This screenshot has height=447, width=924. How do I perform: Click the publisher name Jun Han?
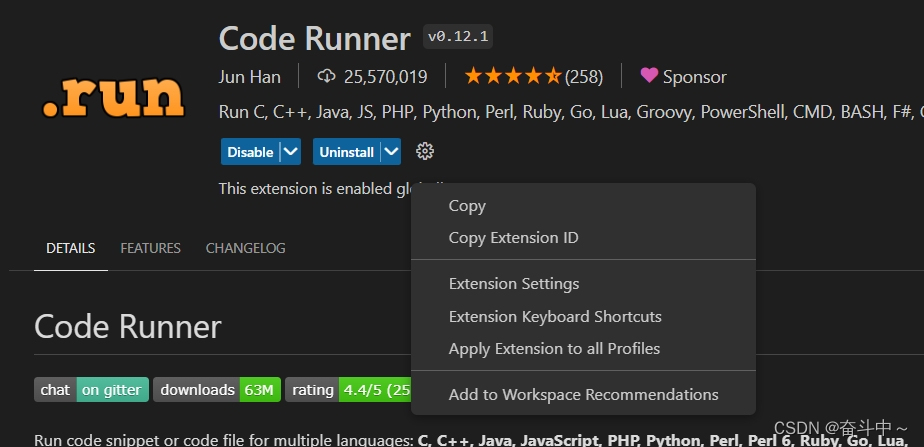coord(249,77)
